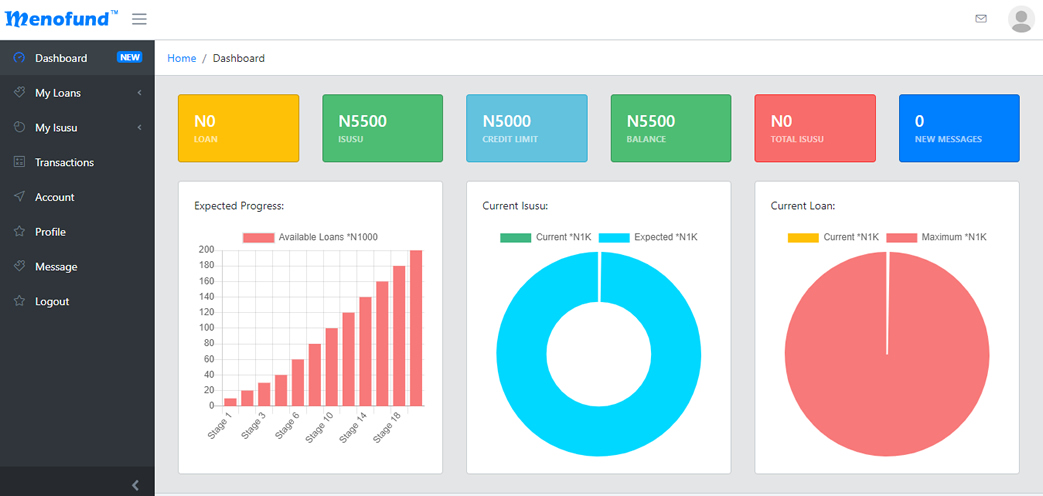Click the Home breadcrumb link

[x=181, y=58]
